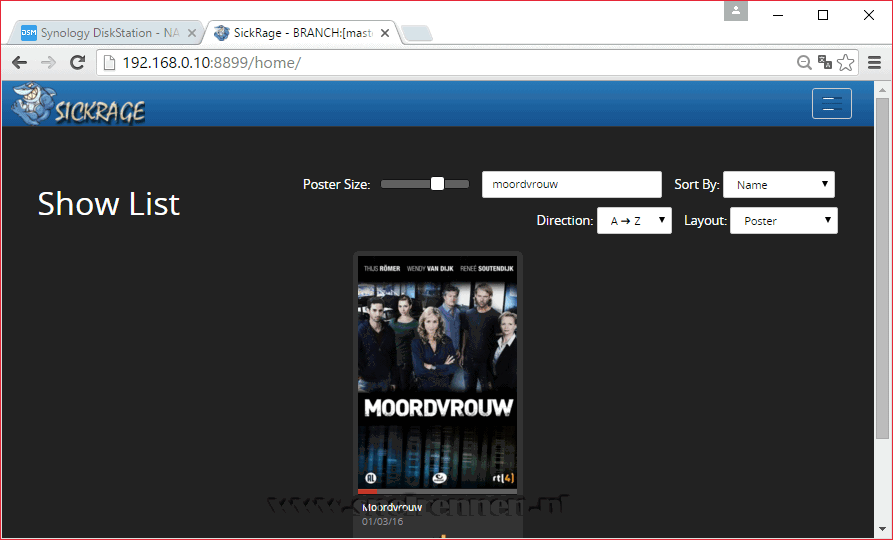
Task: Open the Moordvrouw show poster
Action: pyautogui.click(x=437, y=372)
